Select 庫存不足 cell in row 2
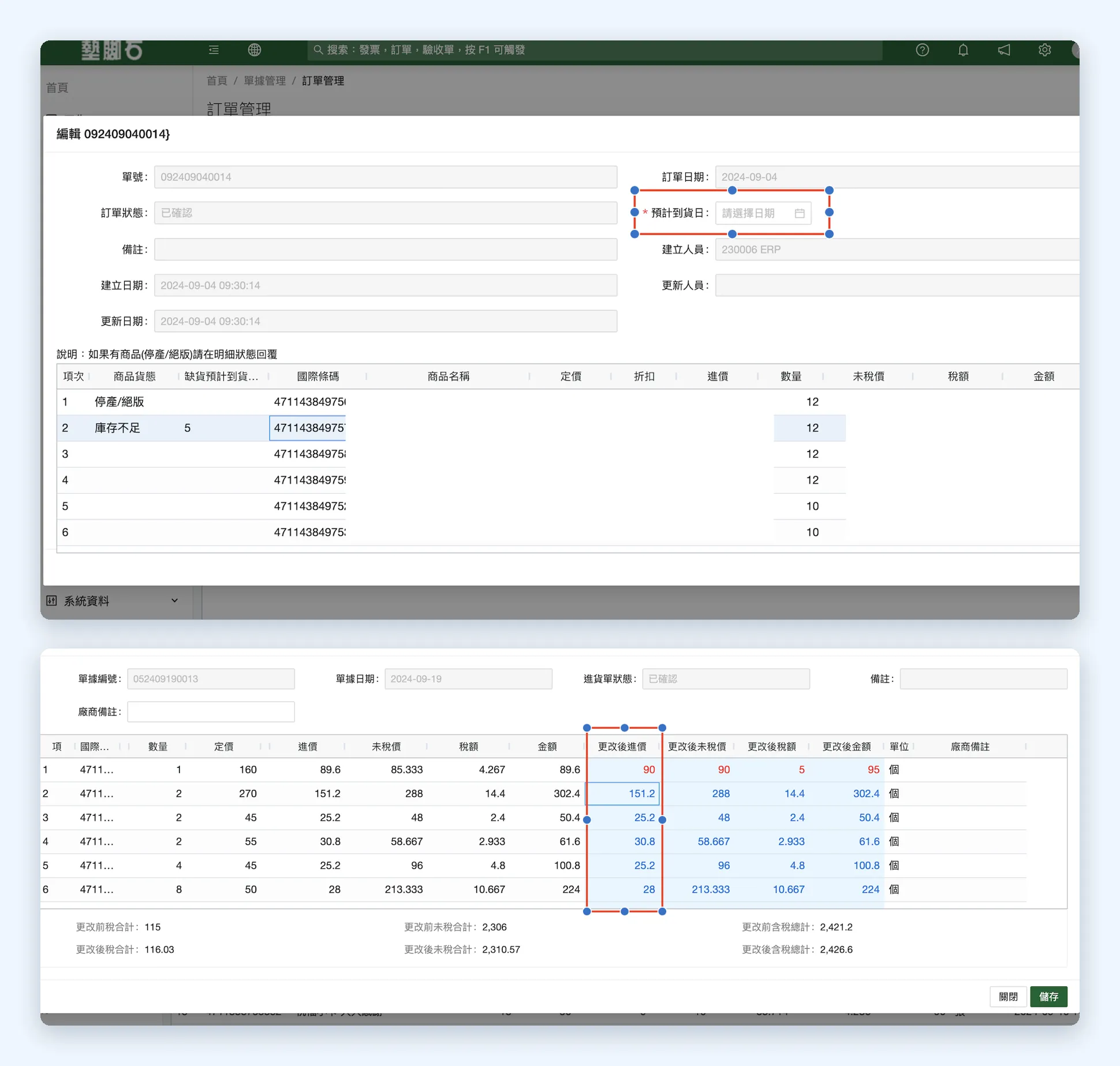The image size is (1120, 1066). pos(117,428)
